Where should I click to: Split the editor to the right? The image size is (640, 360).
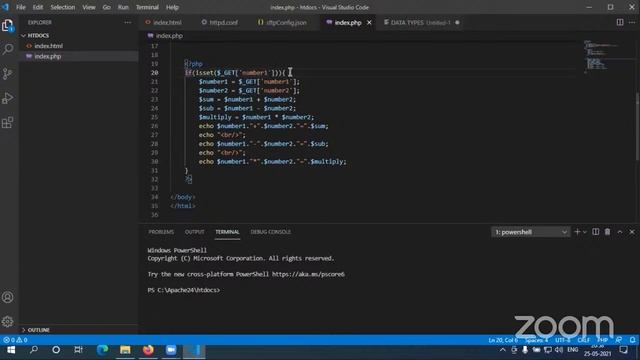(x=620, y=22)
